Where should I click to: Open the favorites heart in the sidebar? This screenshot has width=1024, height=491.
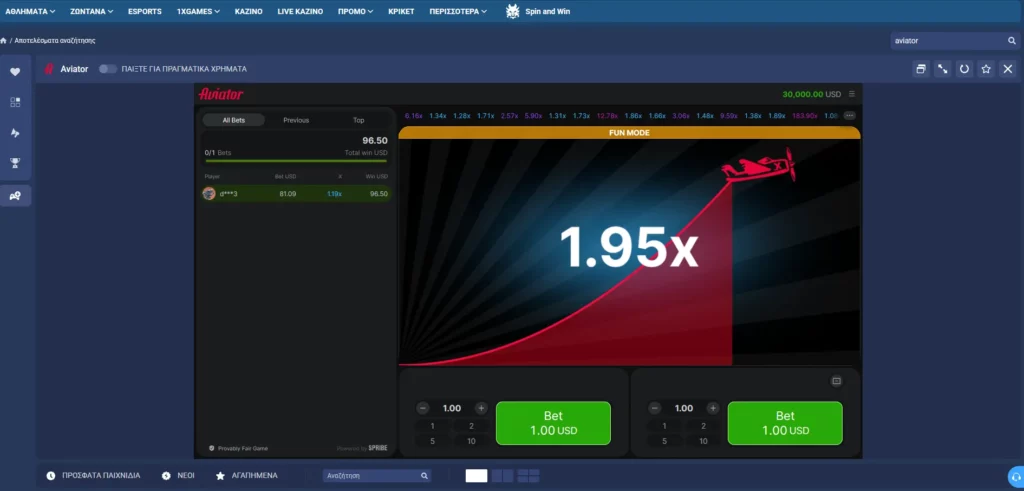pyautogui.click(x=15, y=72)
